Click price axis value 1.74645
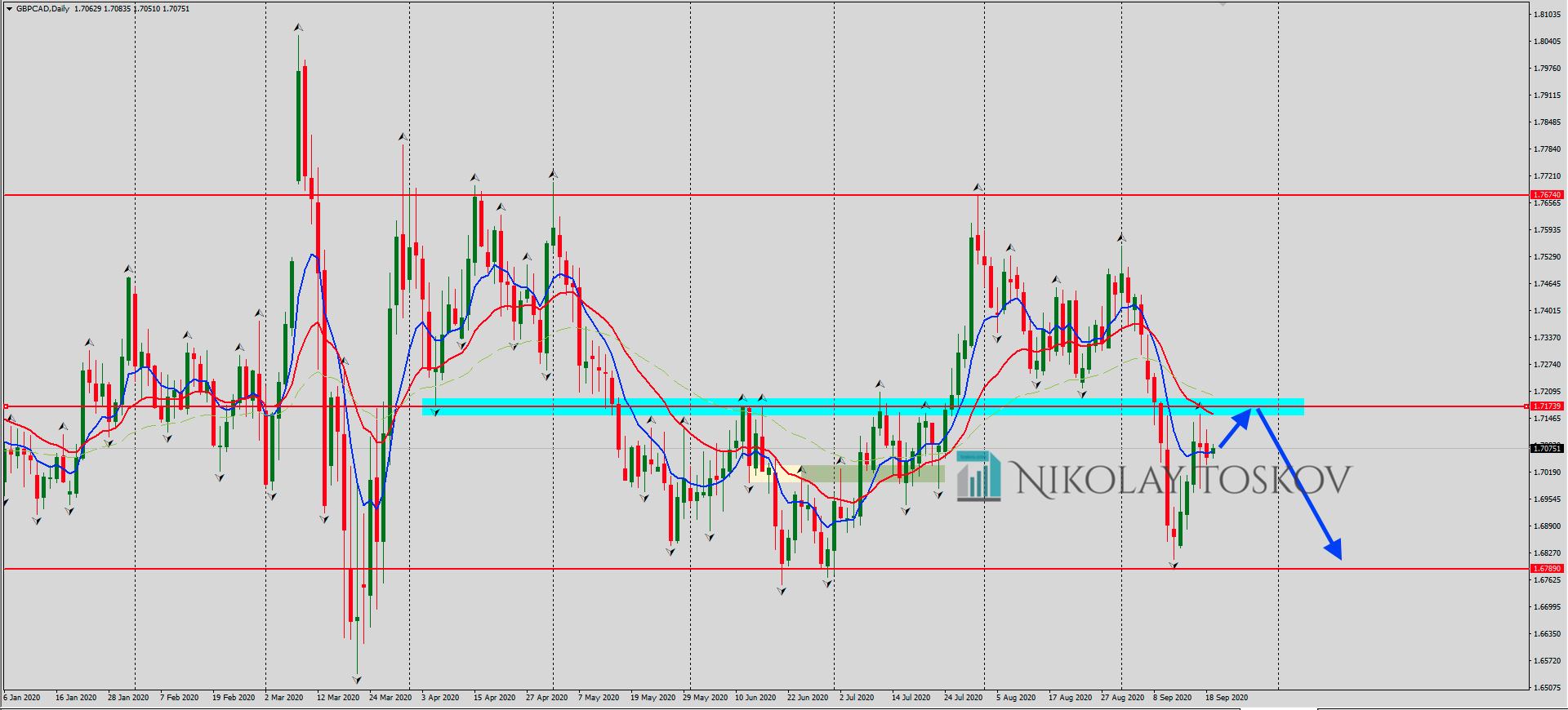Screen dimensions: 1568x710 1547,284
